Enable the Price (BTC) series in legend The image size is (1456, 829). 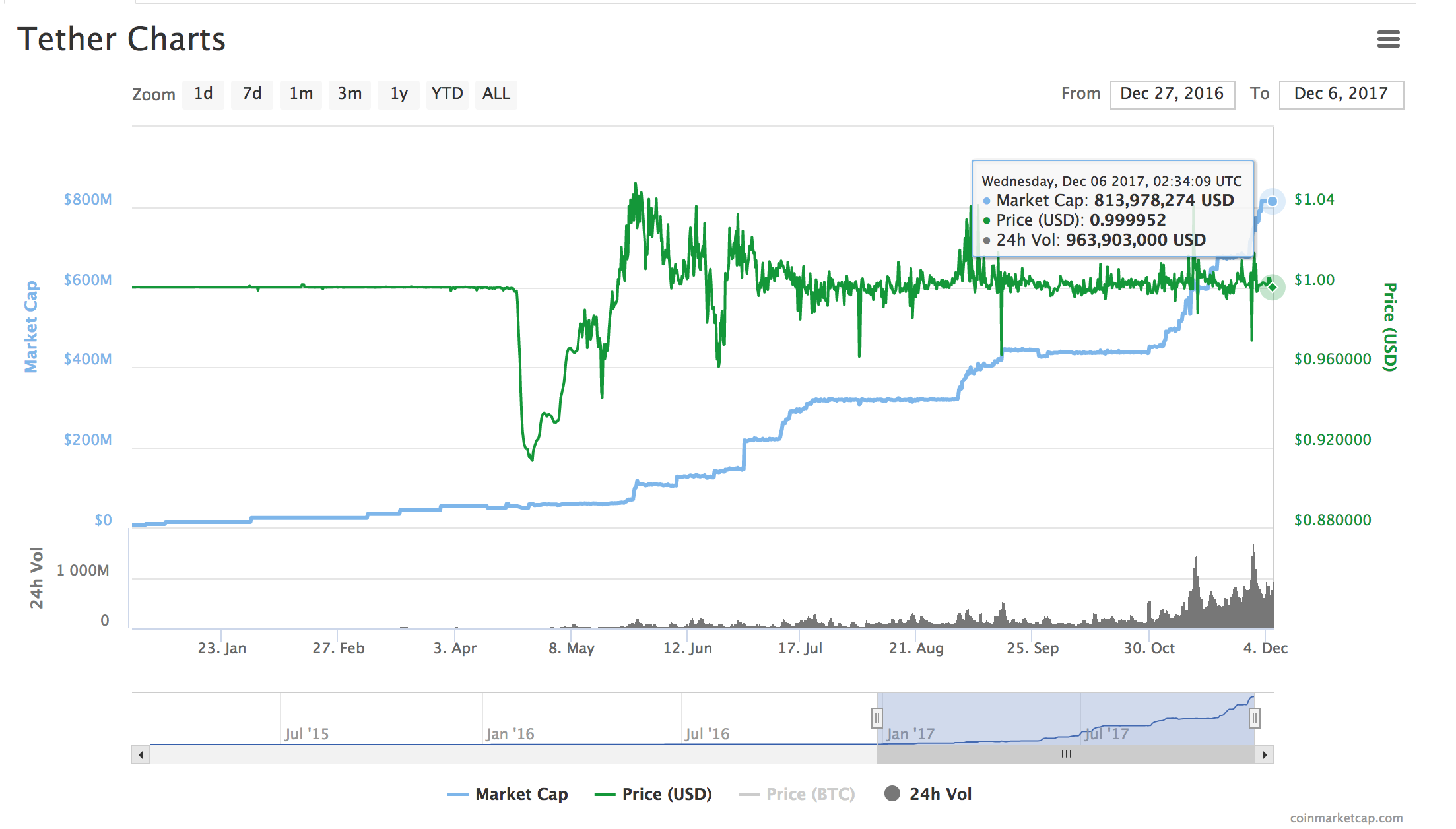point(797,794)
